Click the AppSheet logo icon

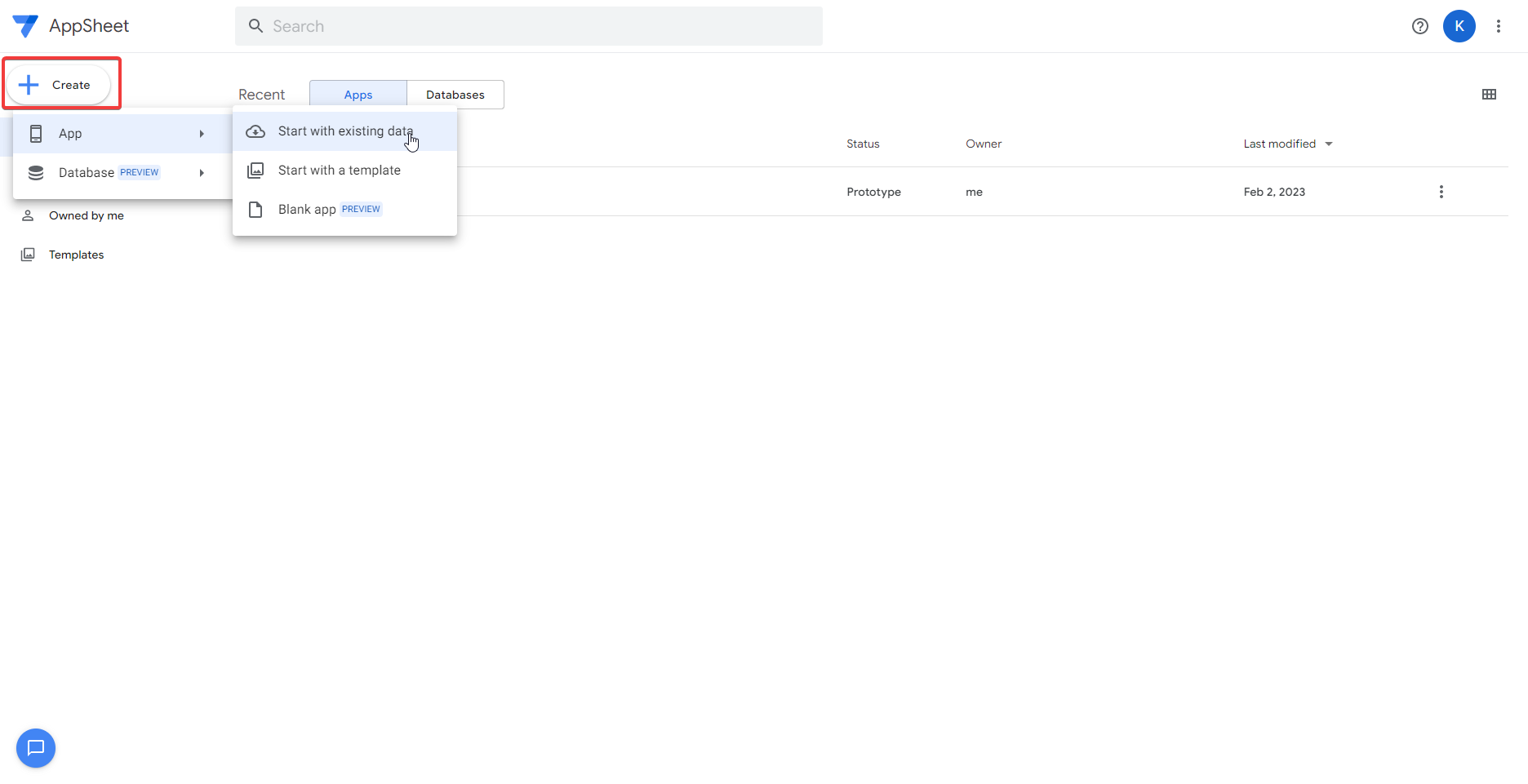[25, 26]
